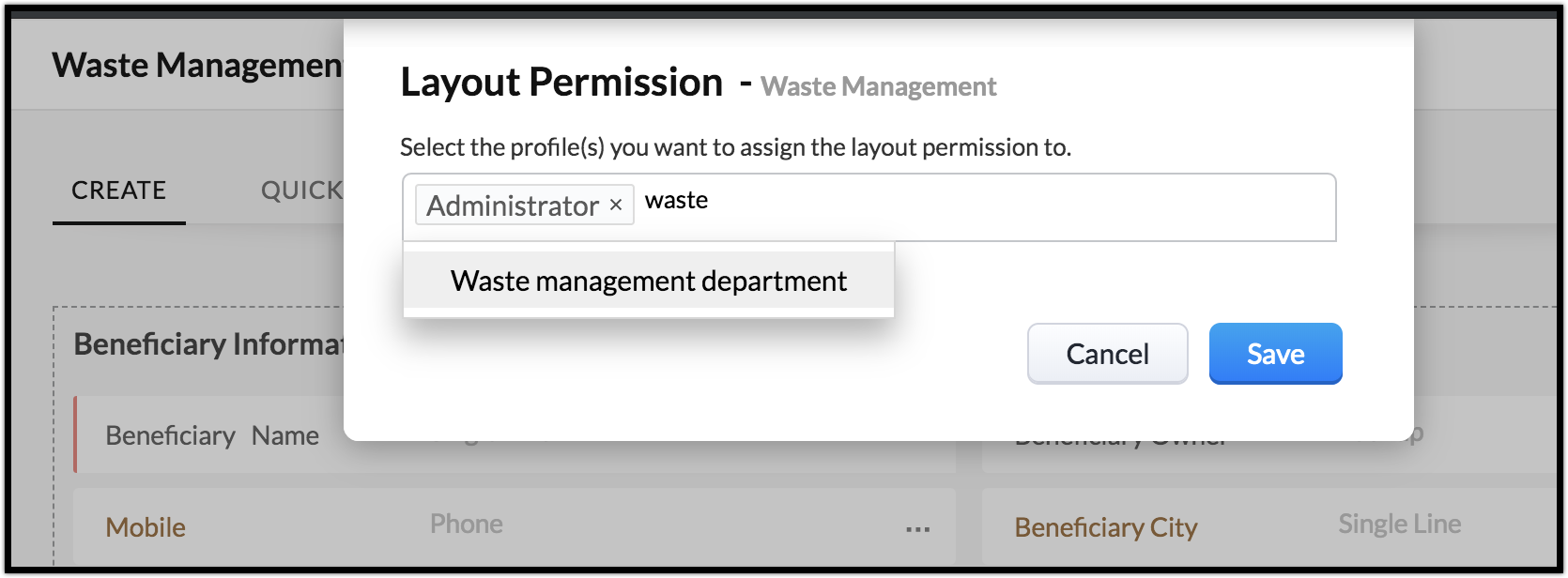Open the QUICK tab

click(x=301, y=190)
